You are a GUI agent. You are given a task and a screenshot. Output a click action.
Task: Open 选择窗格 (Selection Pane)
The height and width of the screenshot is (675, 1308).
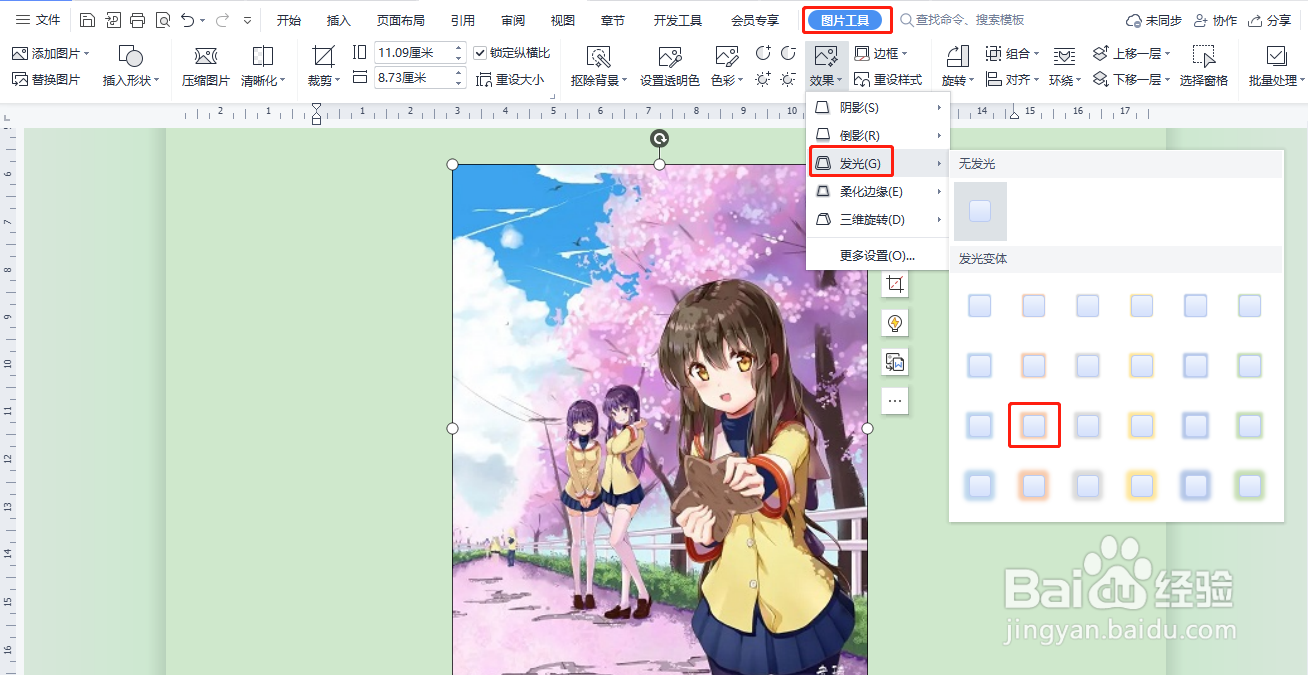pyautogui.click(x=1204, y=67)
